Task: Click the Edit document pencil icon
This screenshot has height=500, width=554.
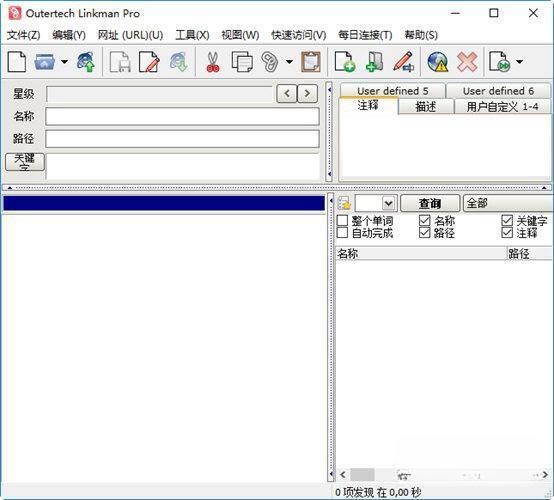Action: [149, 62]
